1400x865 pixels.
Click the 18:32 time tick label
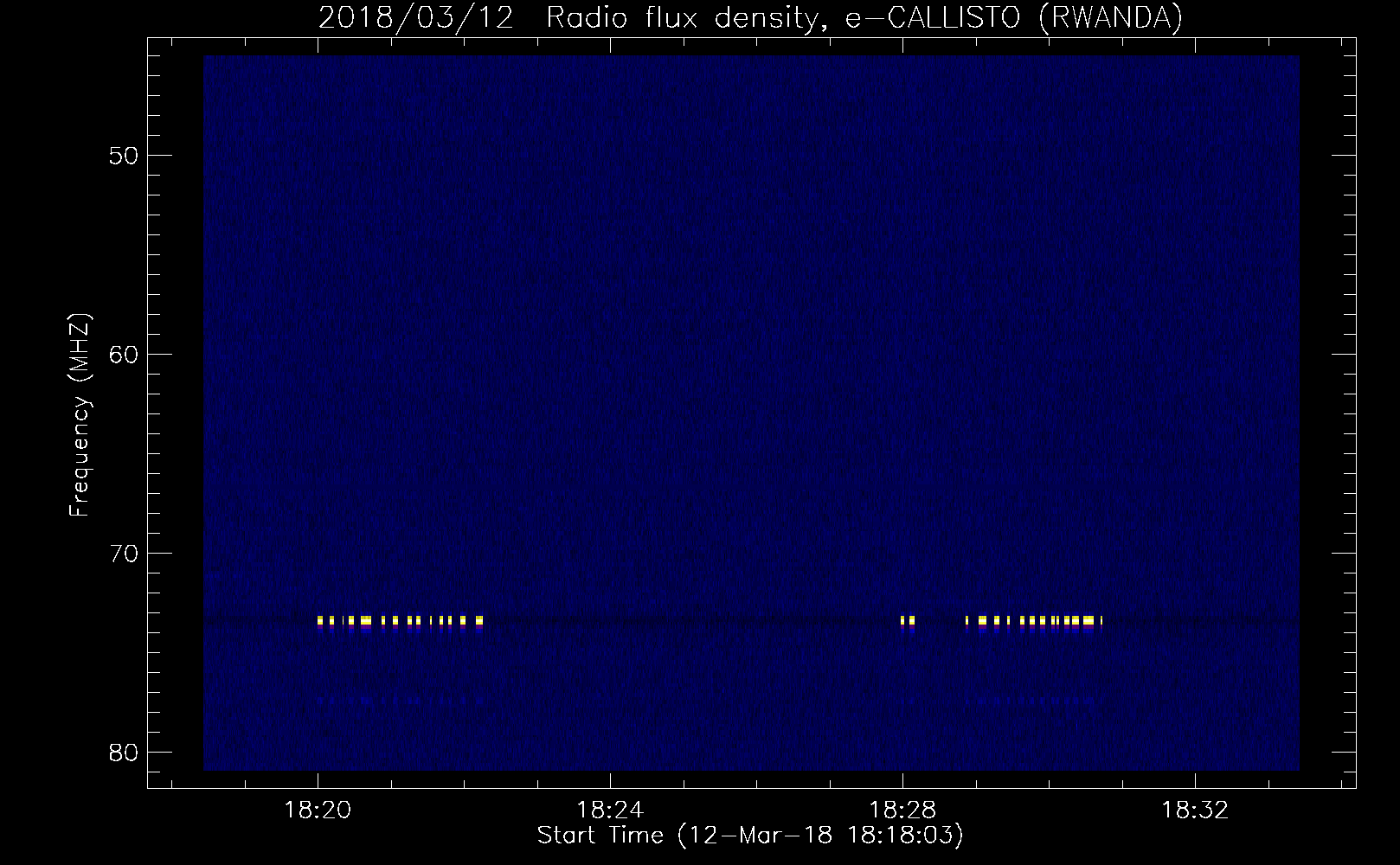pyautogui.click(x=1195, y=811)
